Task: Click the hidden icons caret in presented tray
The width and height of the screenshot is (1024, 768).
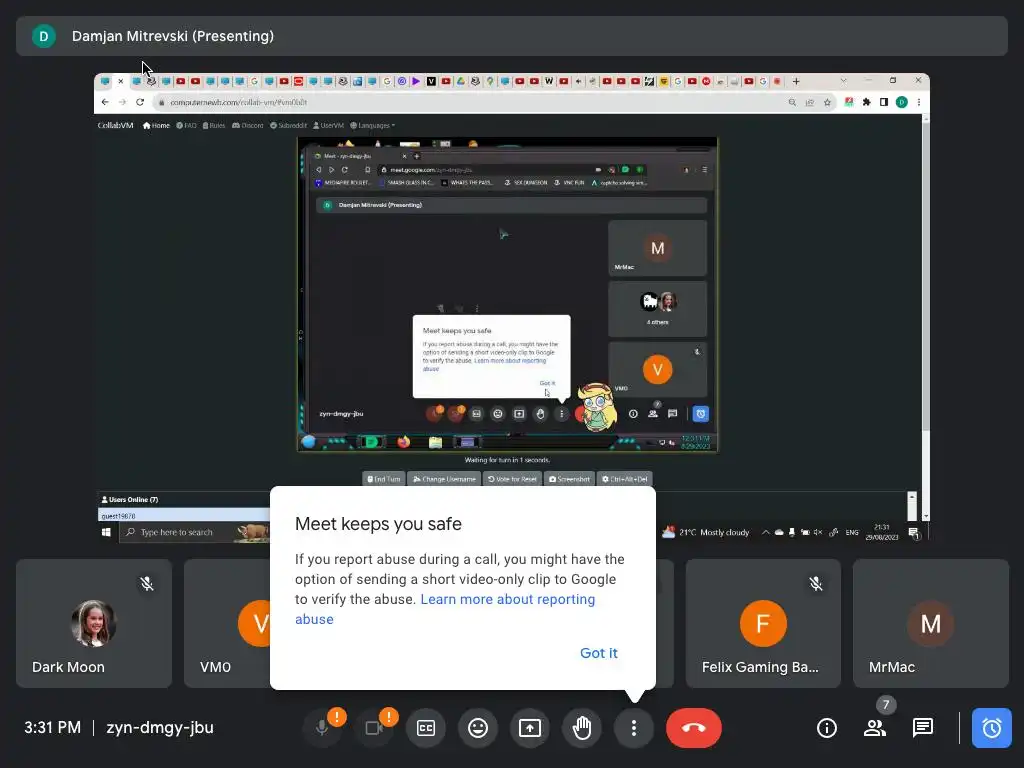Action: point(765,532)
